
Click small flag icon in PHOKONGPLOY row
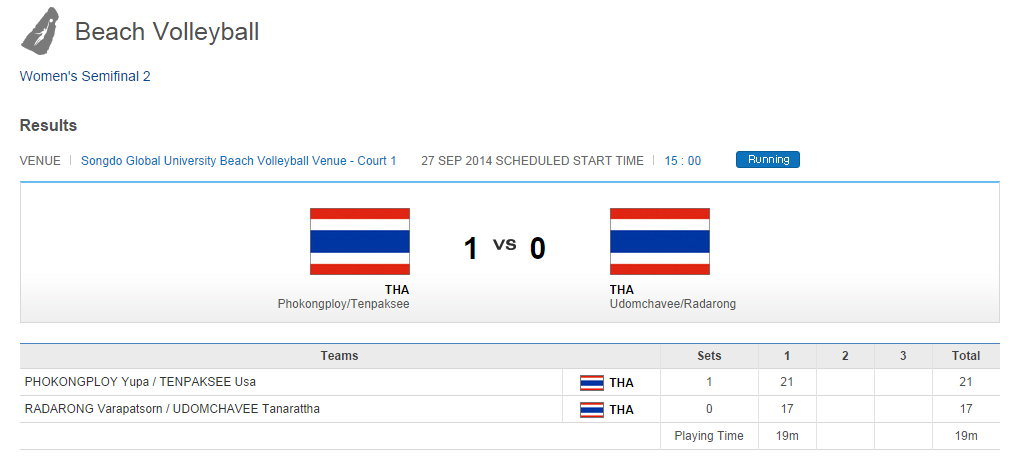pyautogui.click(x=592, y=382)
